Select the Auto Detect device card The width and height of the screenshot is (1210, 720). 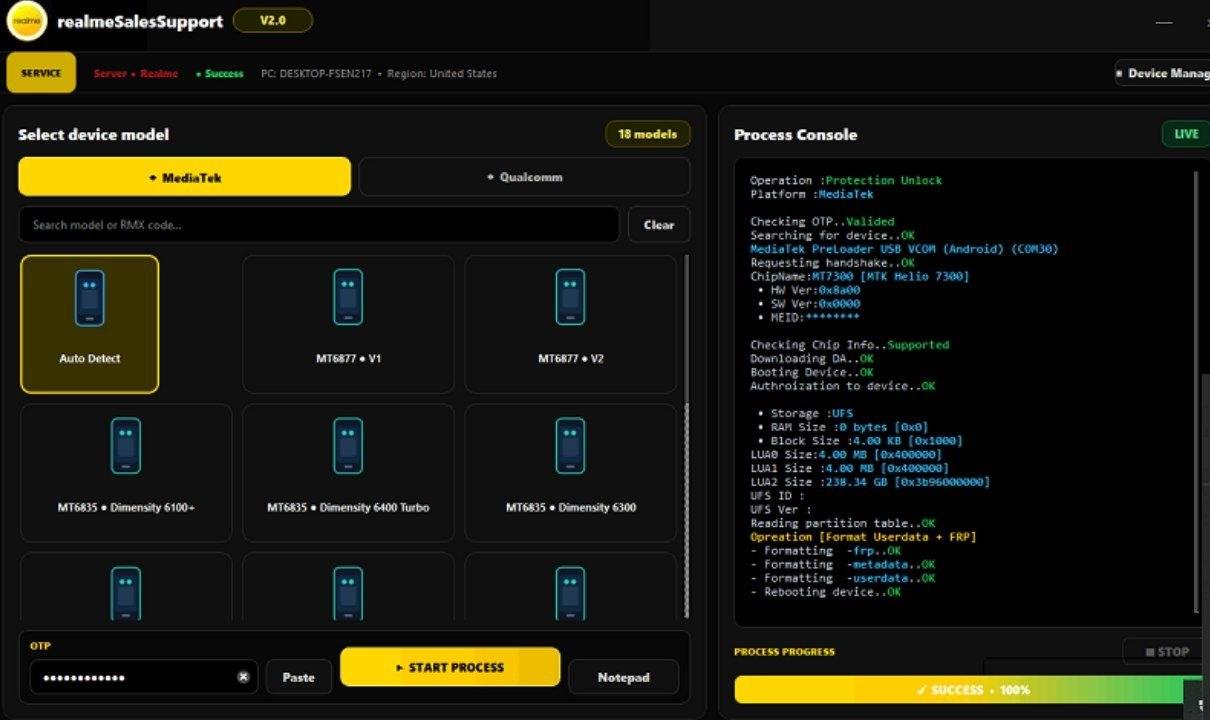89,324
